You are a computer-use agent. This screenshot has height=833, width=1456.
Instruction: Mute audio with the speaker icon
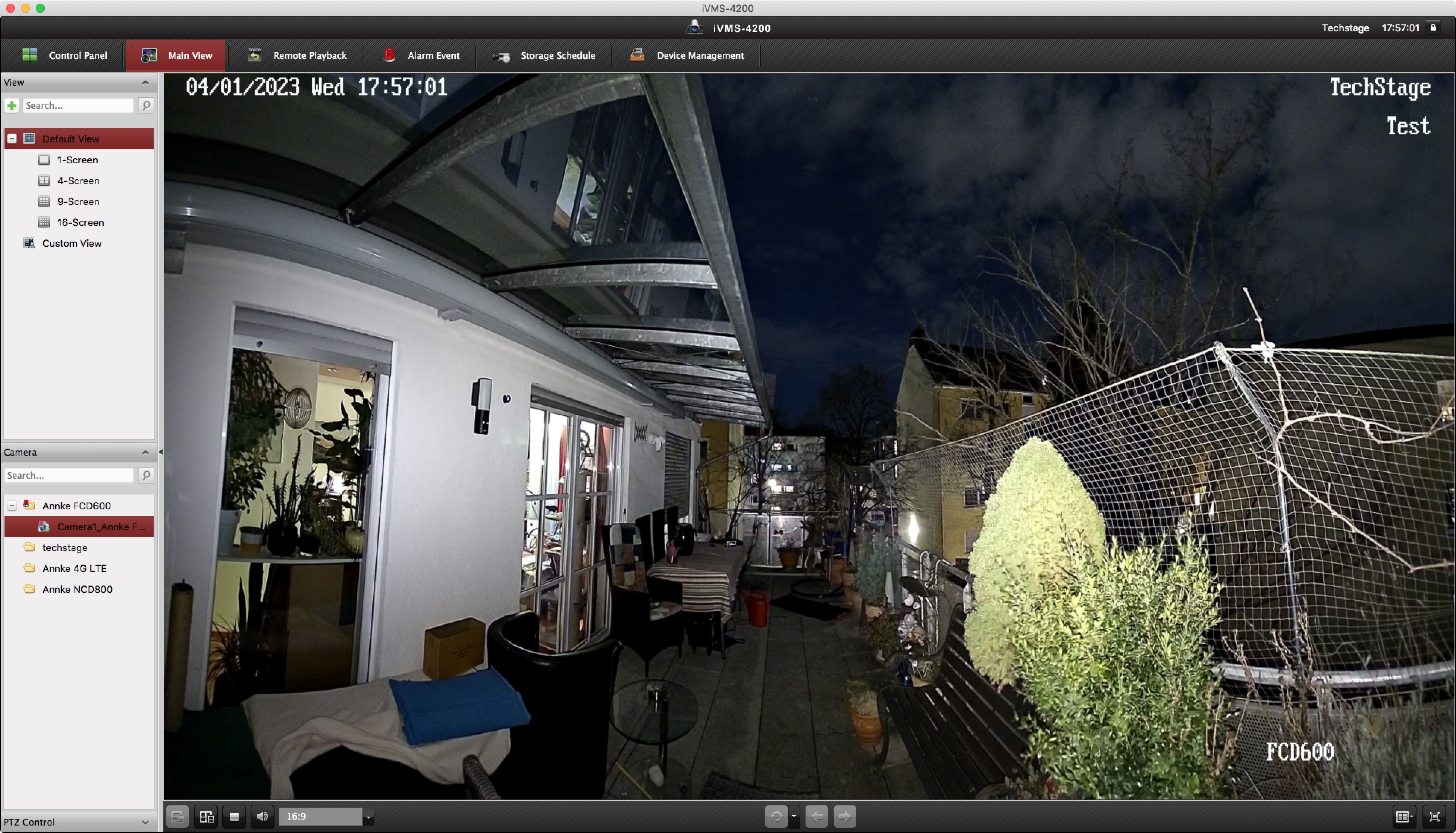pyautogui.click(x=263, y=817)
